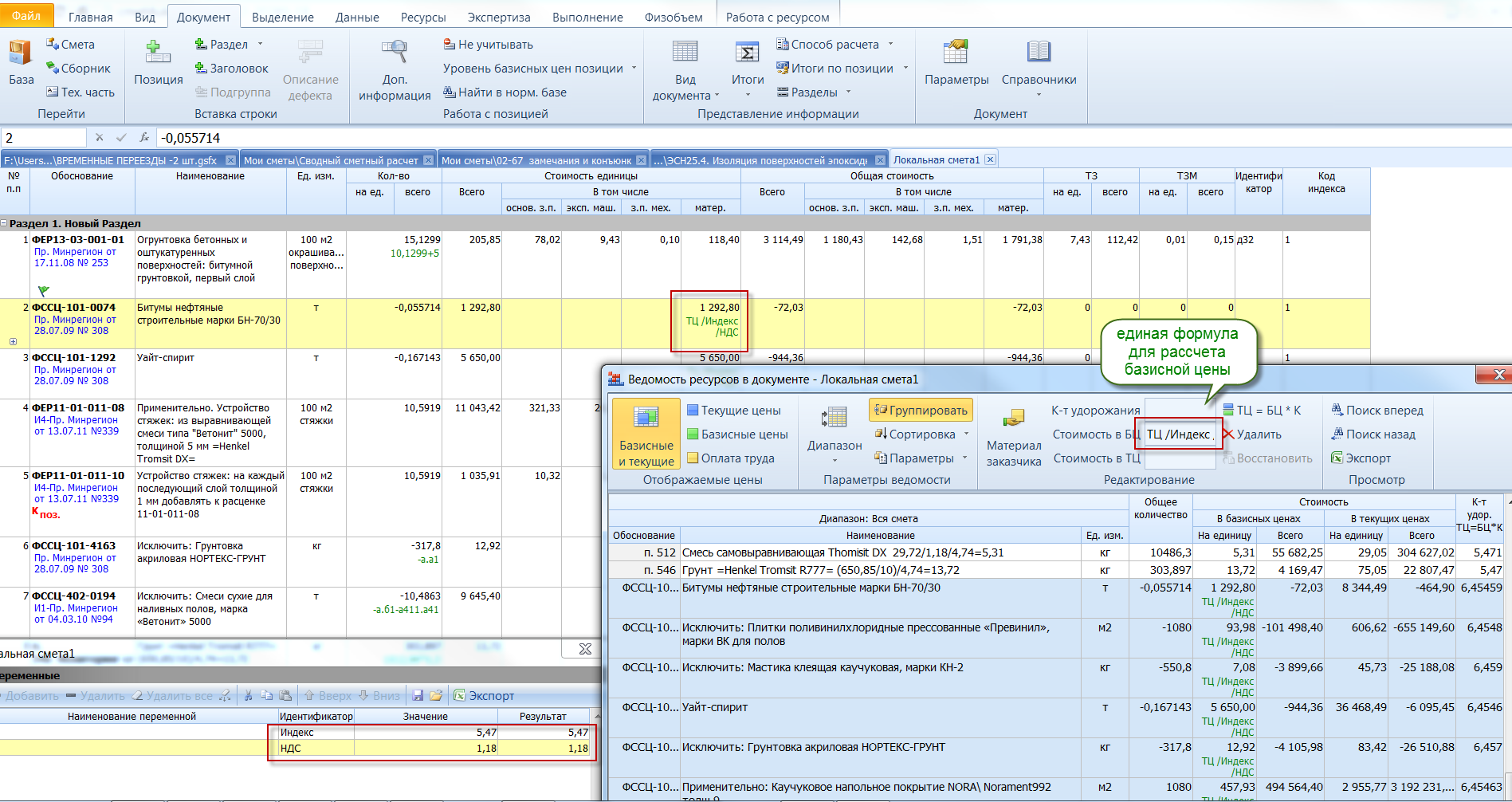Image resolution: width=1512 pixels, height=802 pixels.
Task: Click ТЦ = БЦ * К button
Action: pos(1261,411)
